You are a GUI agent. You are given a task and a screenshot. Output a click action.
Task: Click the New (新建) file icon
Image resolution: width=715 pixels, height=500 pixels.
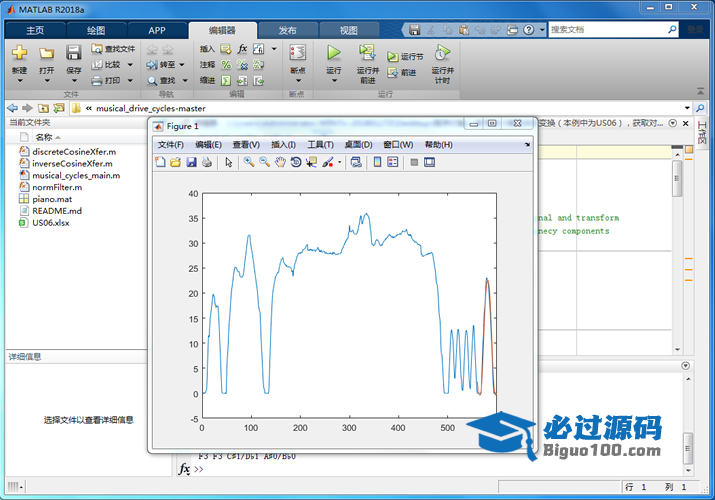[19, 53]
